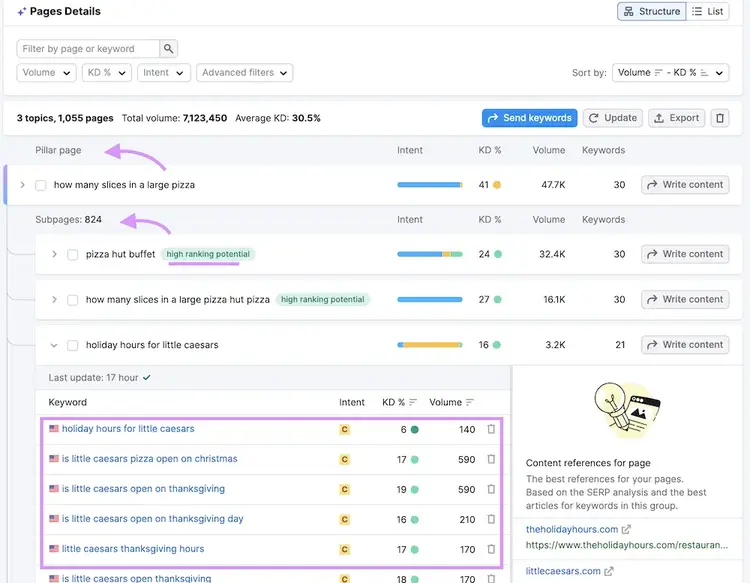
Task: Check 'how many slices in a large pizza hut pizza'
Action: pos(72,300)
